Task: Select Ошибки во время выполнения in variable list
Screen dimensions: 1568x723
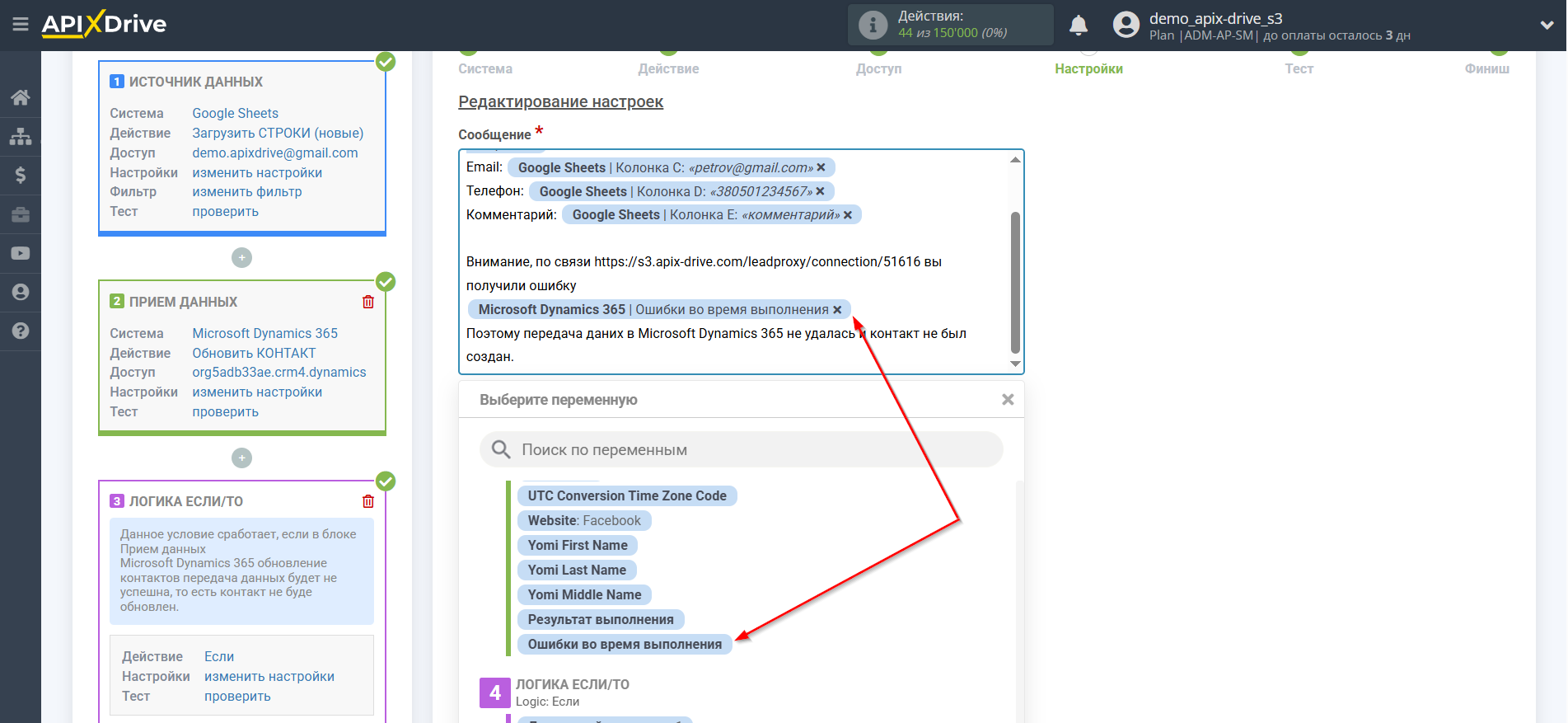Action: coord(625,644)
